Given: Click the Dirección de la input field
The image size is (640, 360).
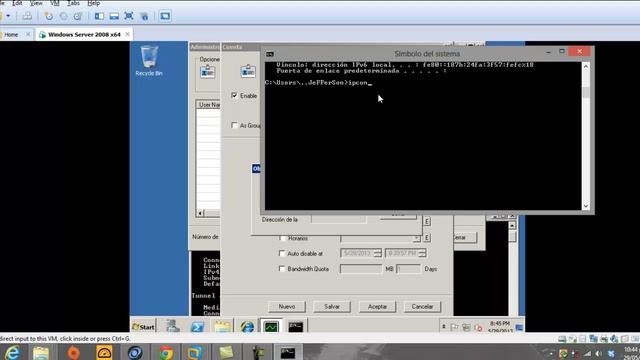Looking at the screenshot, I should tap(339, 220).
